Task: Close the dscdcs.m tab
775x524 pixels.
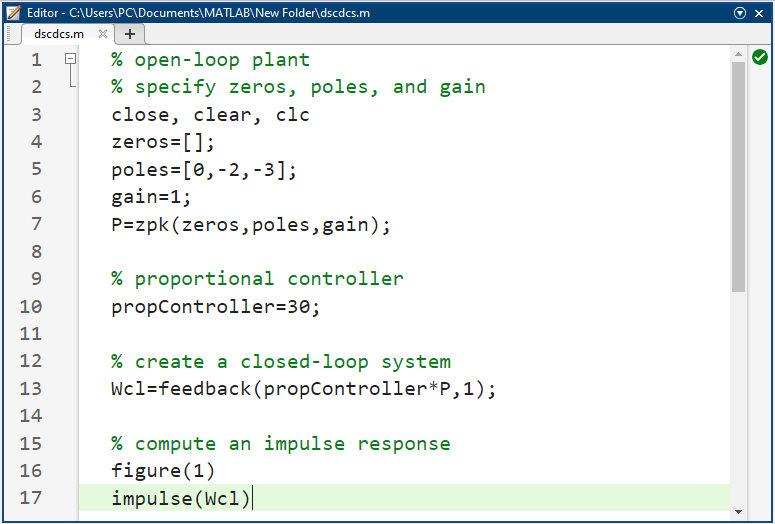Action: (x=103, y=34)
